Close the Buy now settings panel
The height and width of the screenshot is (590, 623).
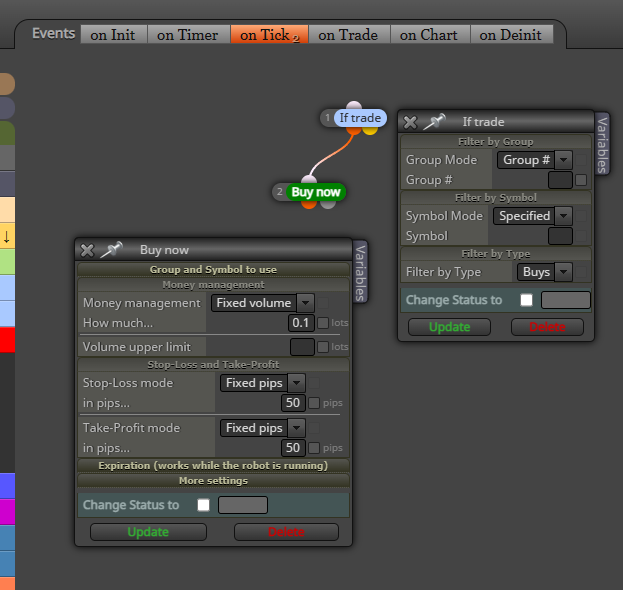pyautogui.click(x=87, y=250)
